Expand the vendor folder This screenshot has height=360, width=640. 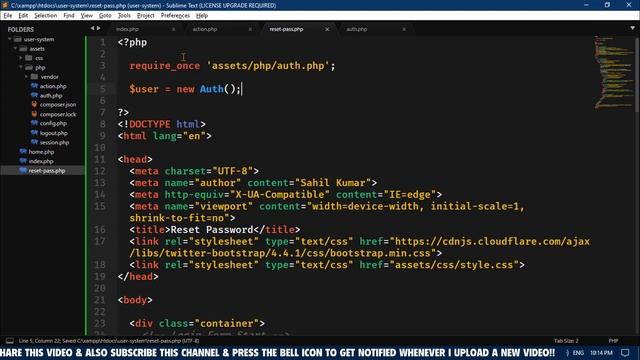(x=27, y=77)
